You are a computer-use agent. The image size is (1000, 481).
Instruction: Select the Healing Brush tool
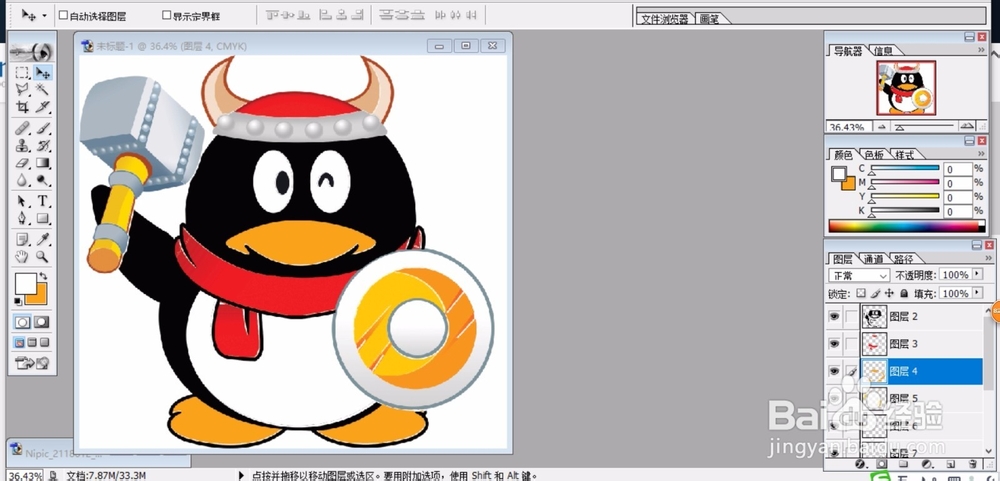point(22,129)
